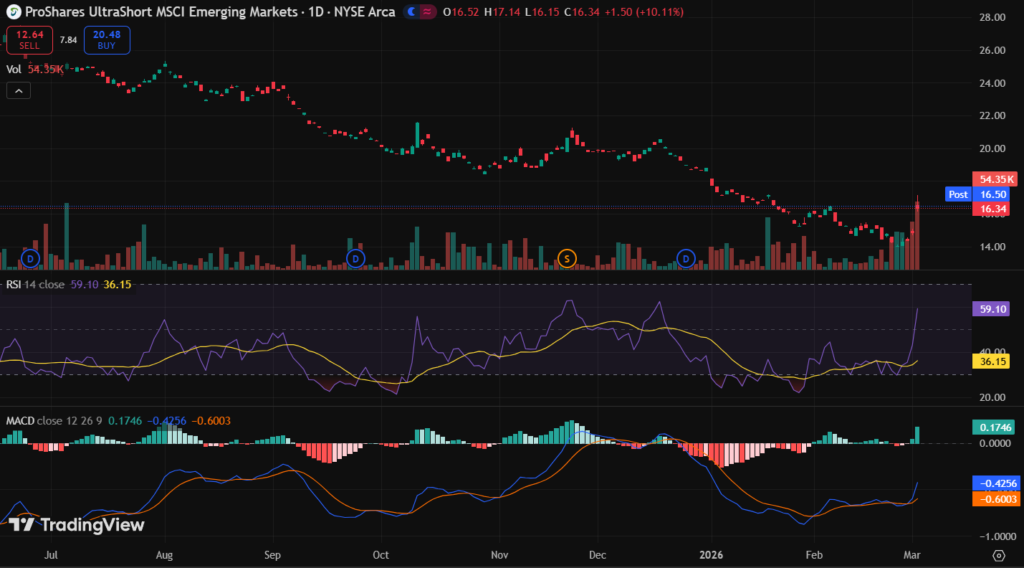Click the TradingView logo
The width and height of the screenshot is (1024, 568).
pyautogui.click(x=76, y=525)
